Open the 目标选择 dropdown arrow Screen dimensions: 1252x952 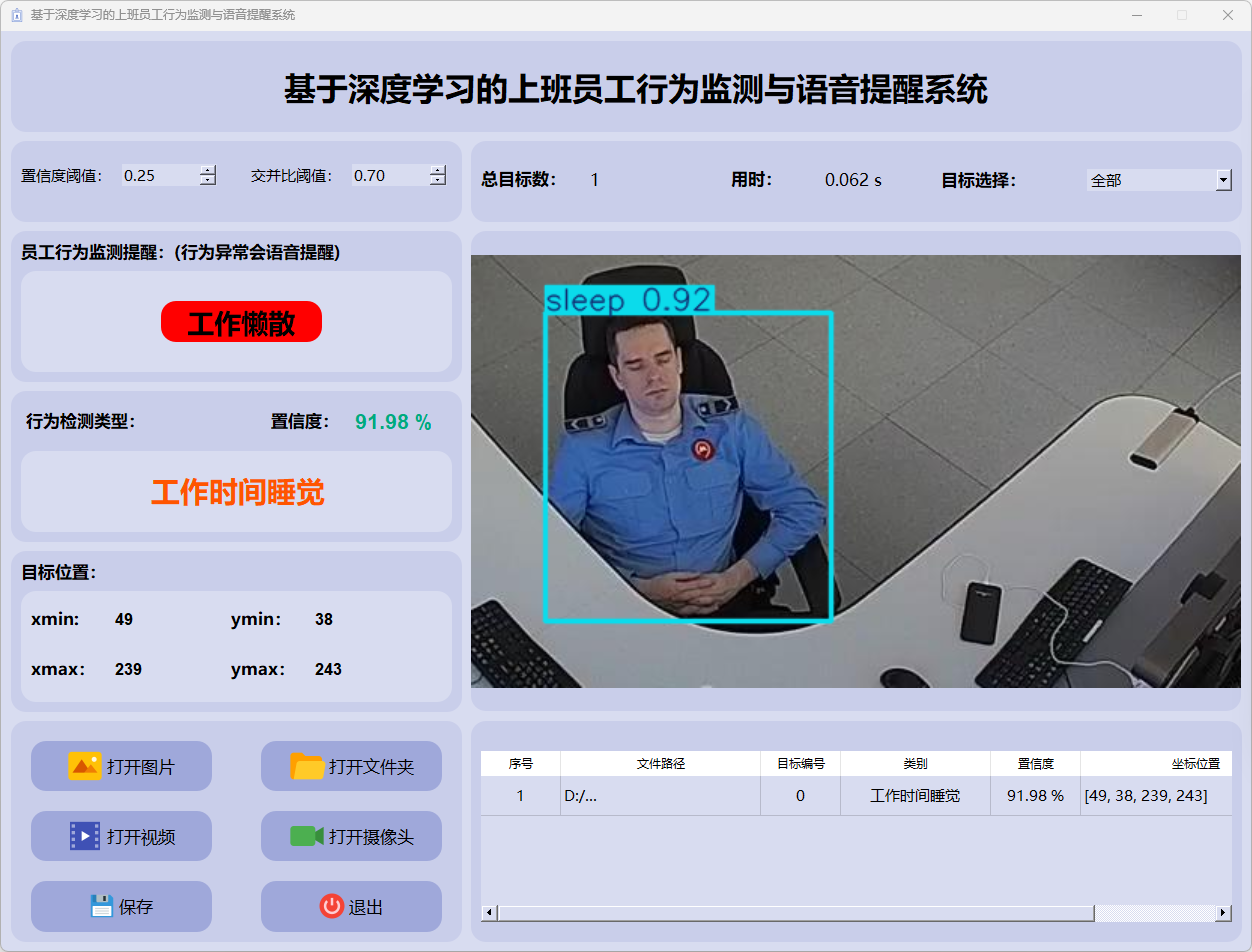point(1223,180)
